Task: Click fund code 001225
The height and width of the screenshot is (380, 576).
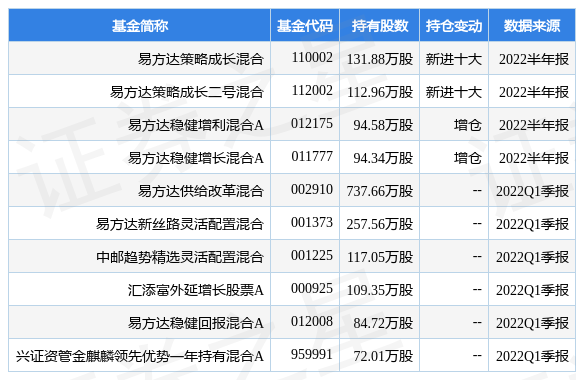Action: (312, 255)
